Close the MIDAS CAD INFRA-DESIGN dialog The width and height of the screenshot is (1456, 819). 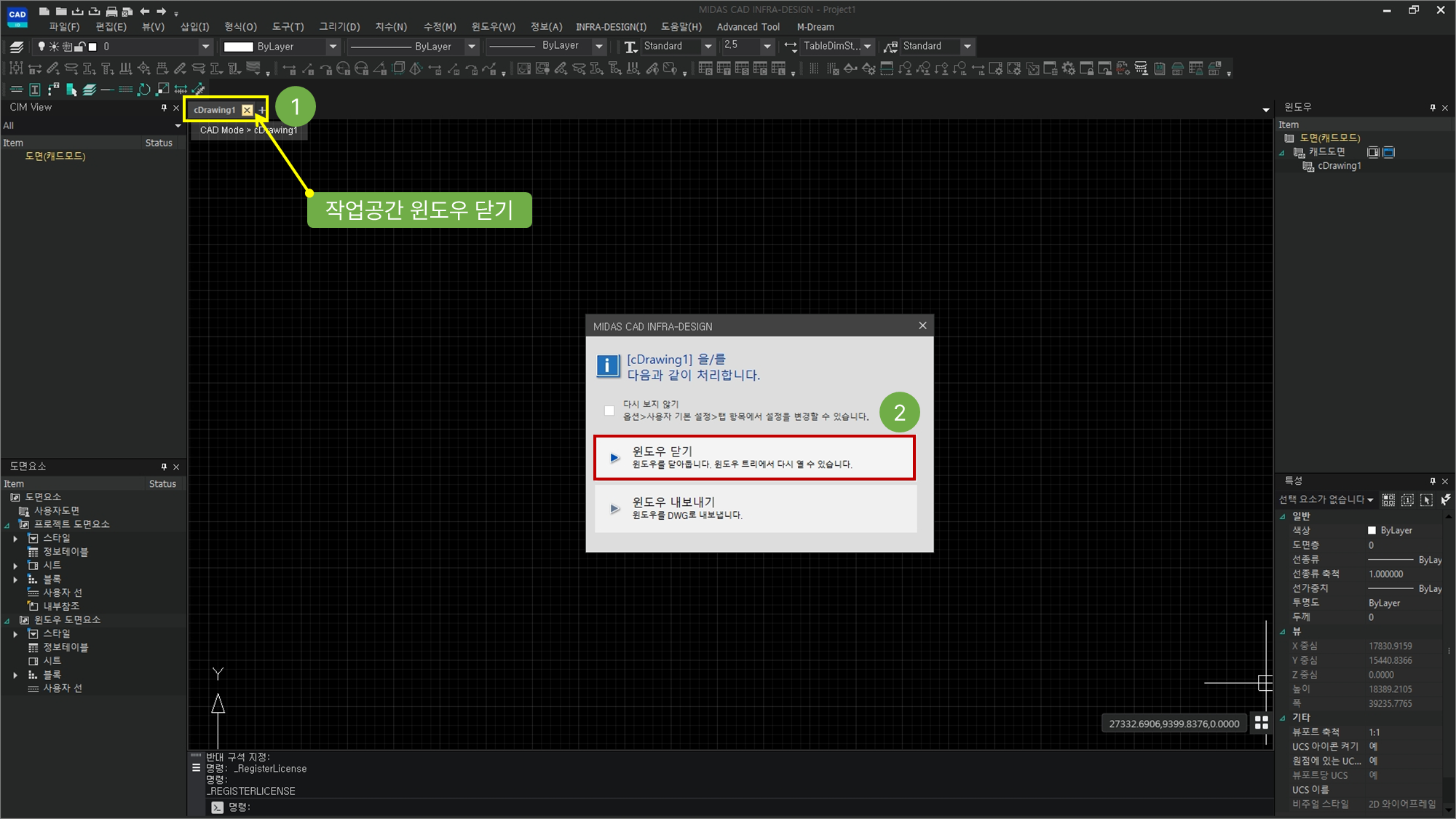coord(922,325)
